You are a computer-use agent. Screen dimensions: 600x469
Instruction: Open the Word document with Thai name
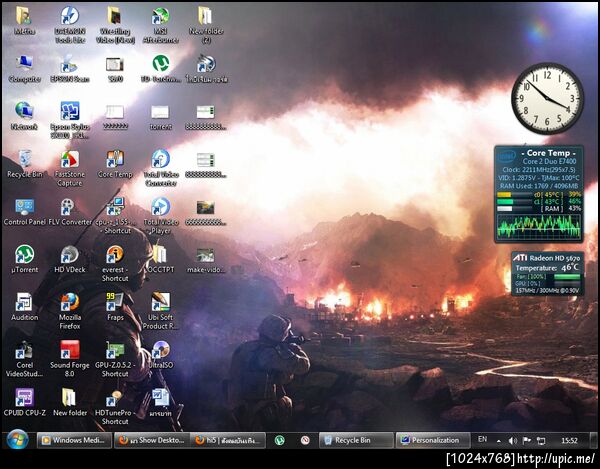(161, 402)
